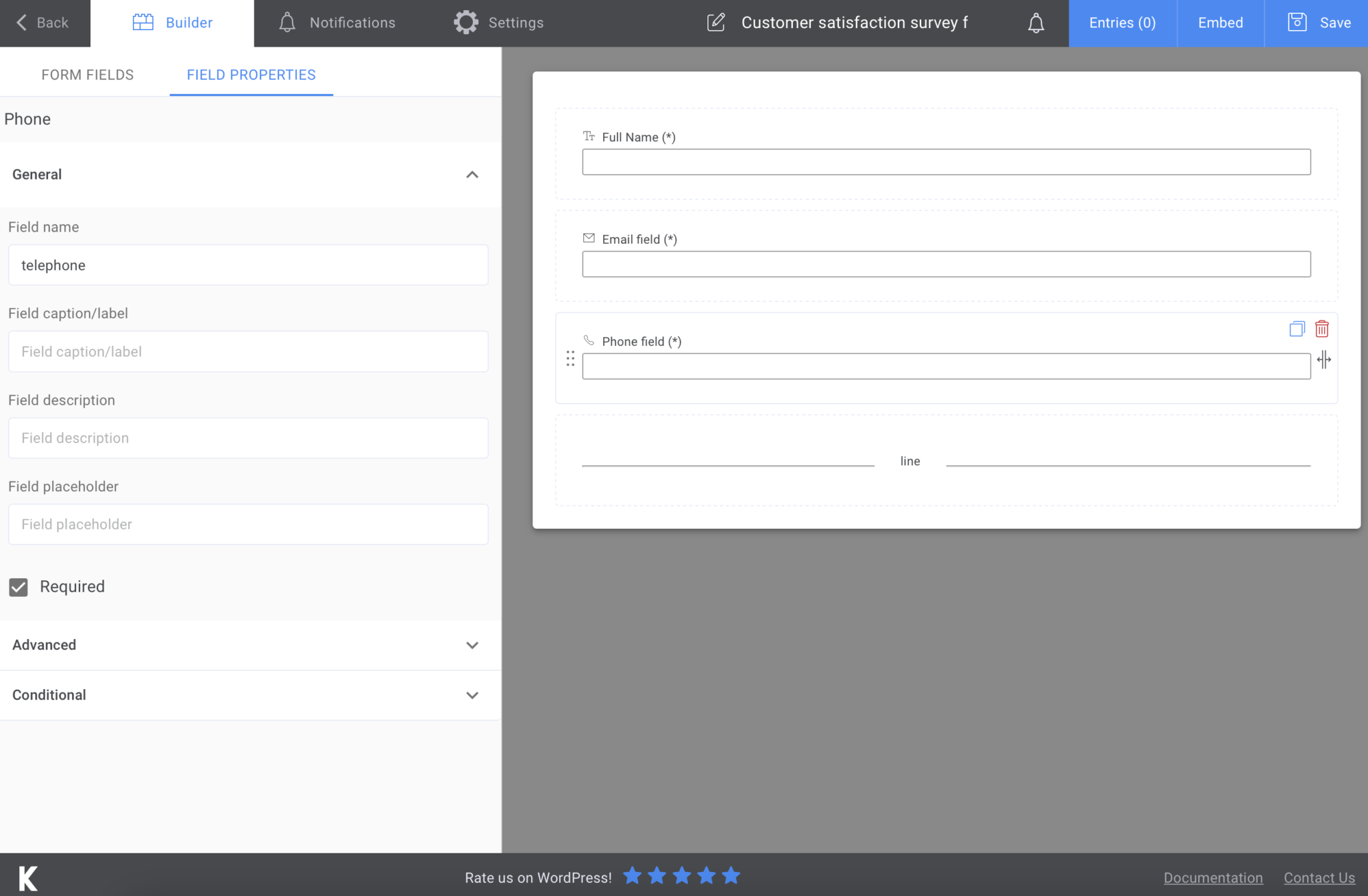The width and height of the screenshot is (1368, 896).
Task: Click the Save floppy disk icon
Action: (1296, 21)
